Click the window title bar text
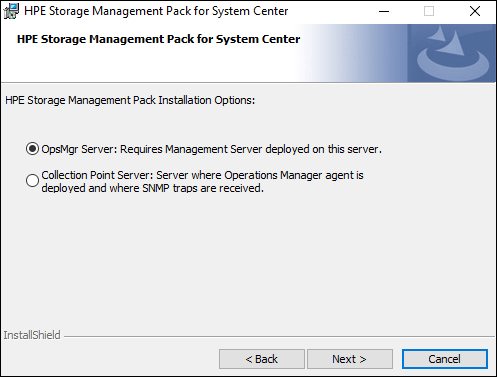The width and height of the screenshot is (497, 377). click(x=156, y=11)
